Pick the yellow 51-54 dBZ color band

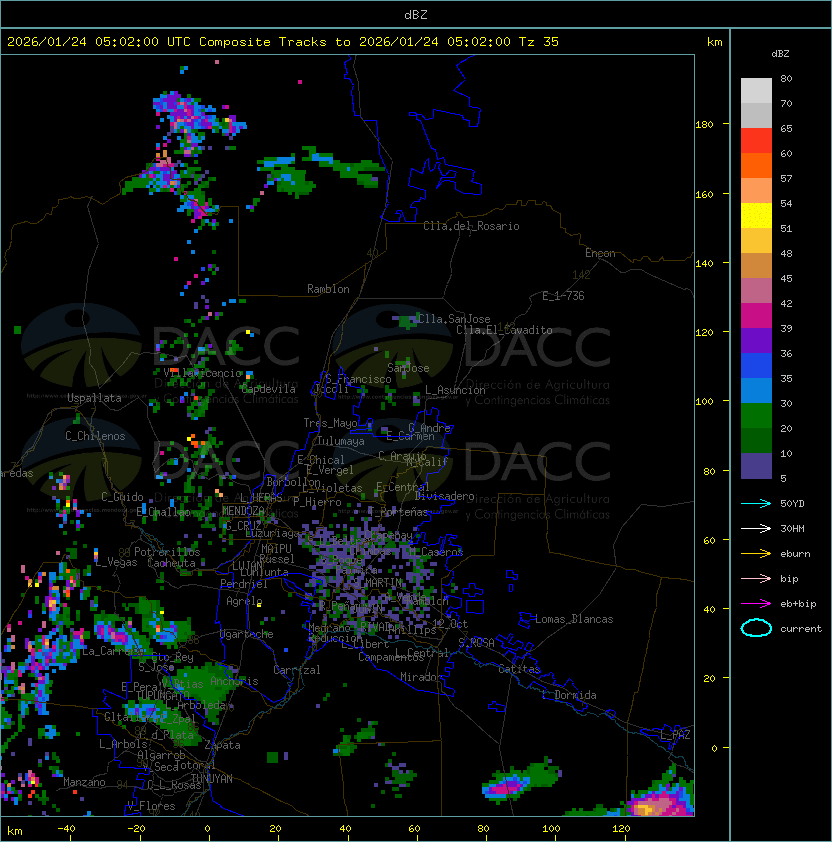coord(756,216)
